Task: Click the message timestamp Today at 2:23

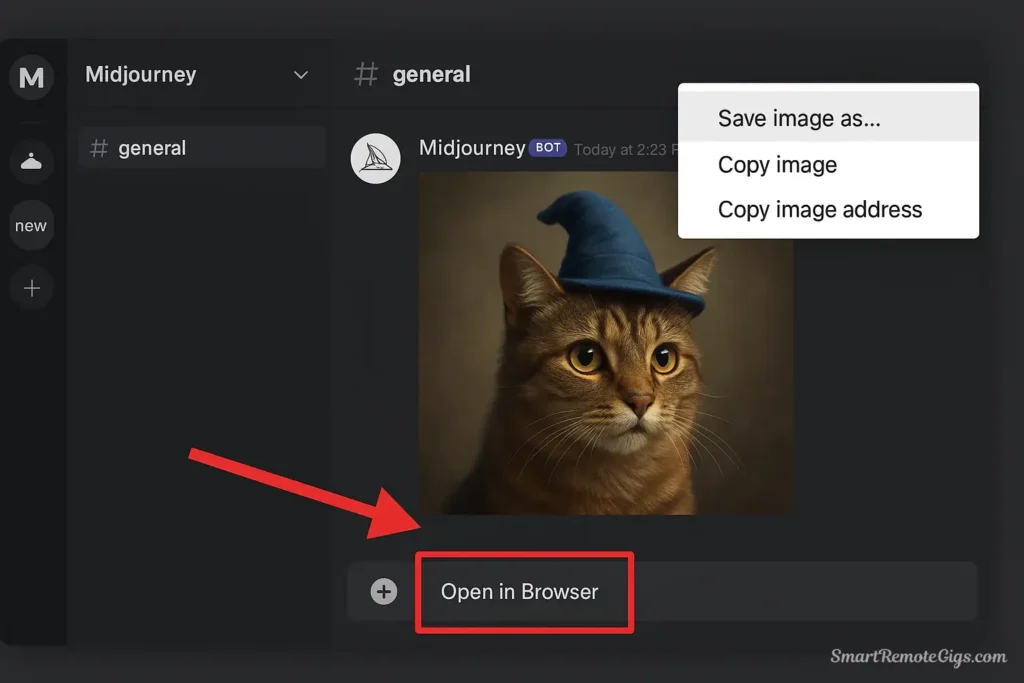Action: pyautogui.click(x=625, y=150)
